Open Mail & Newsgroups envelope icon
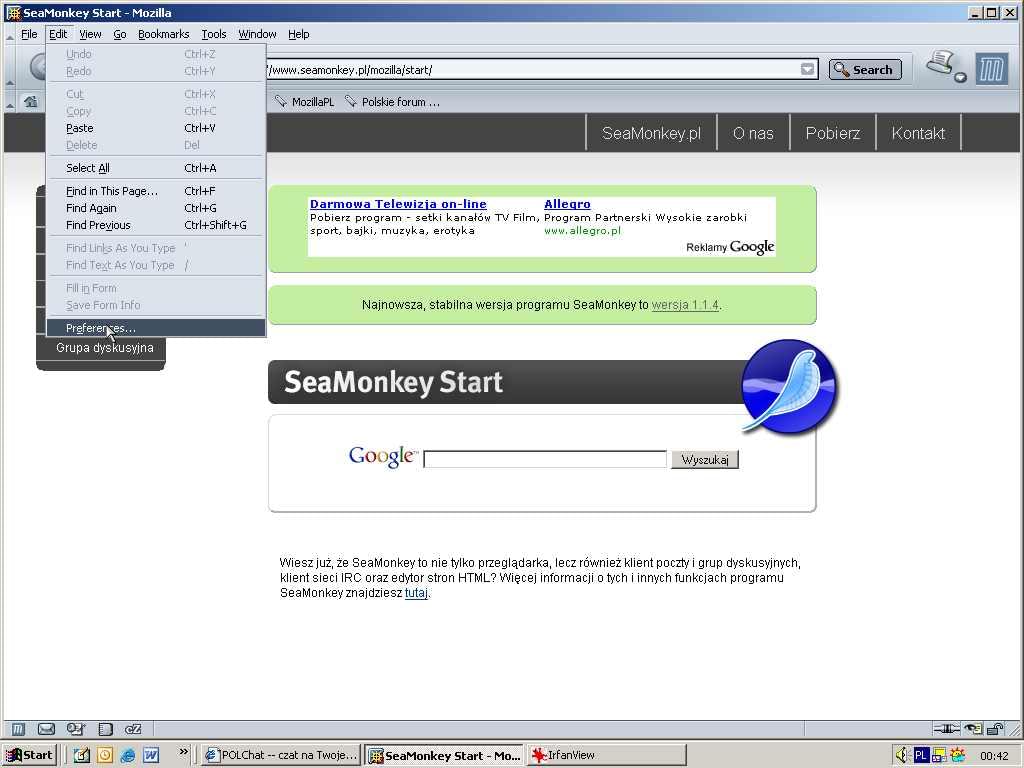 pyautogui.click(x=46, y=729)
